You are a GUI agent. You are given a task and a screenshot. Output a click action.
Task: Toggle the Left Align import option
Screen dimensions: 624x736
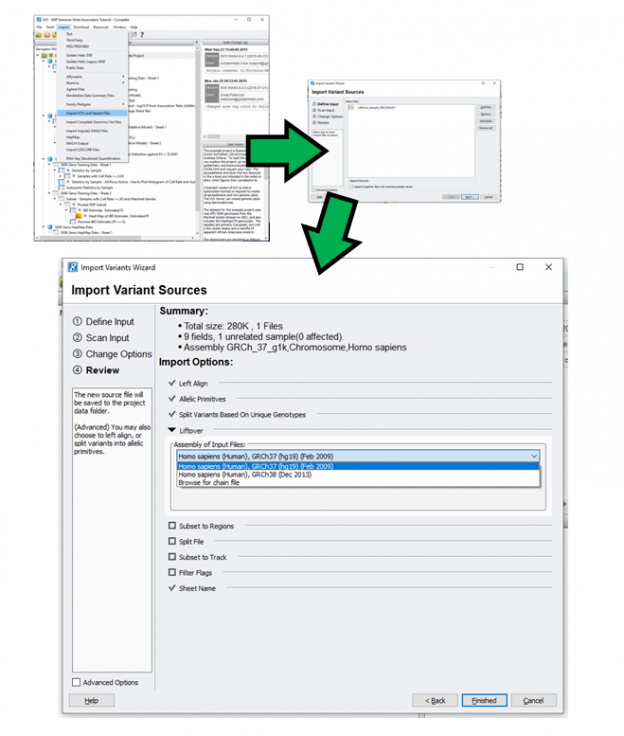[172, 383]
